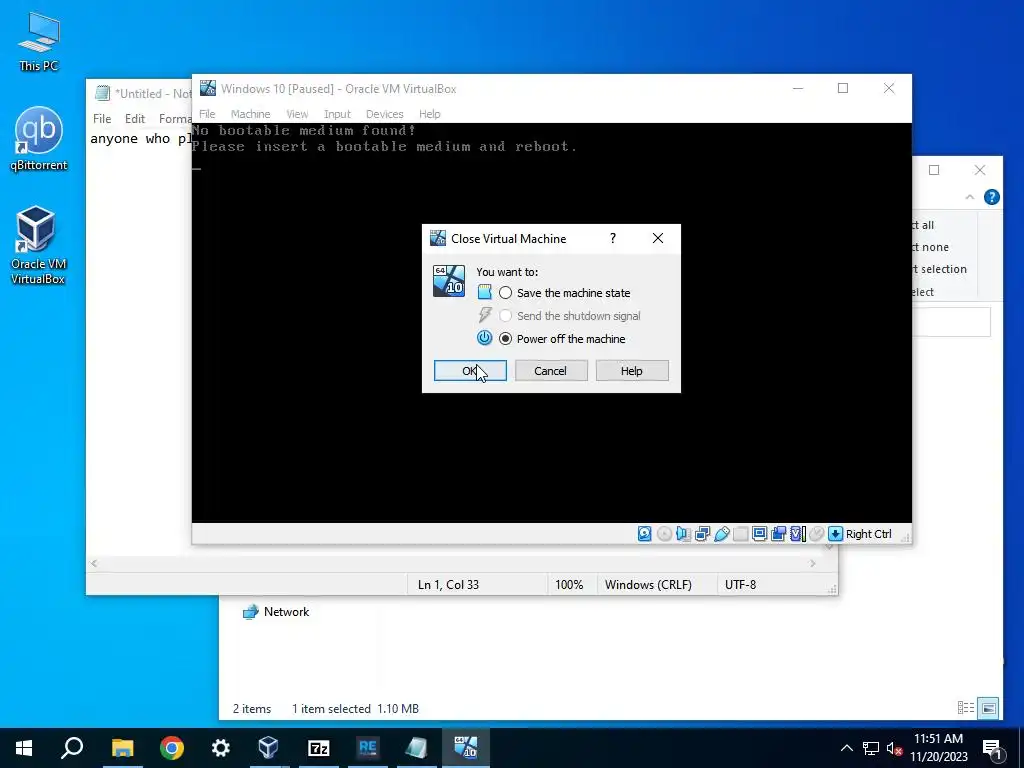Click OK in Close Virtual Machine dialog
Image resolution: width=1024 pixels, height=768 pixels.
tap(470, 370)
